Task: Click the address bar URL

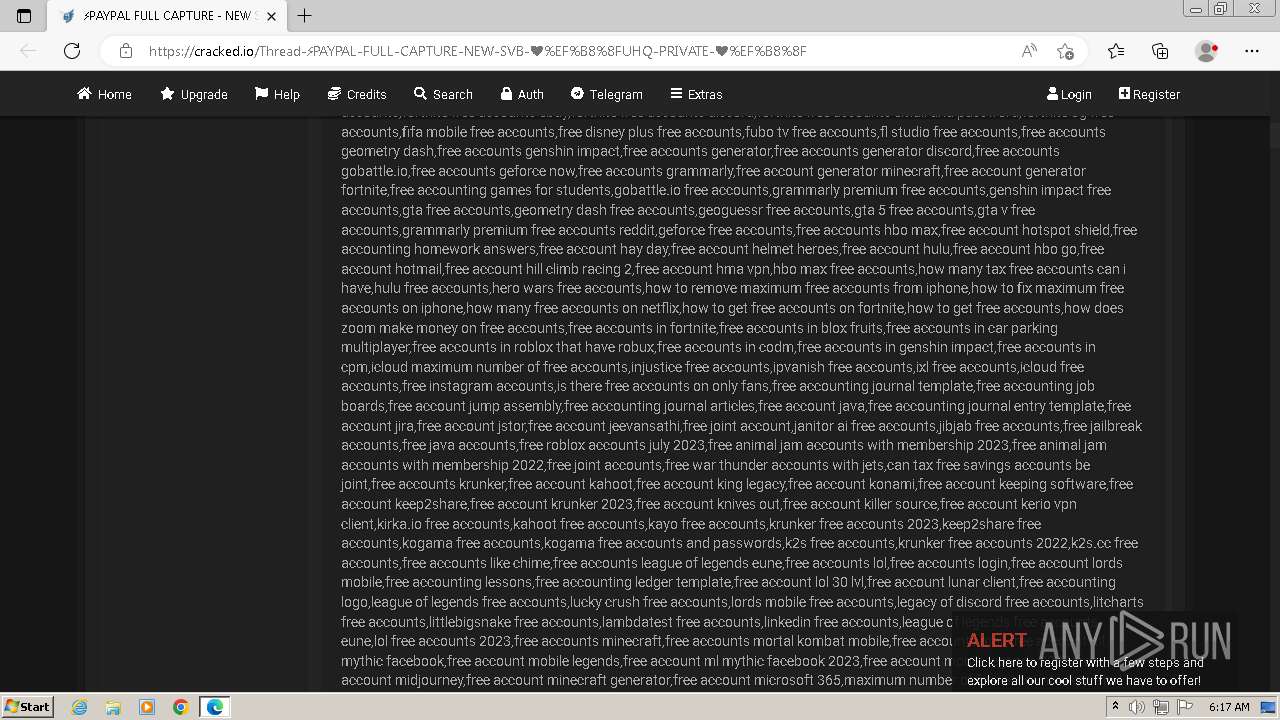Action: point(477,51)
